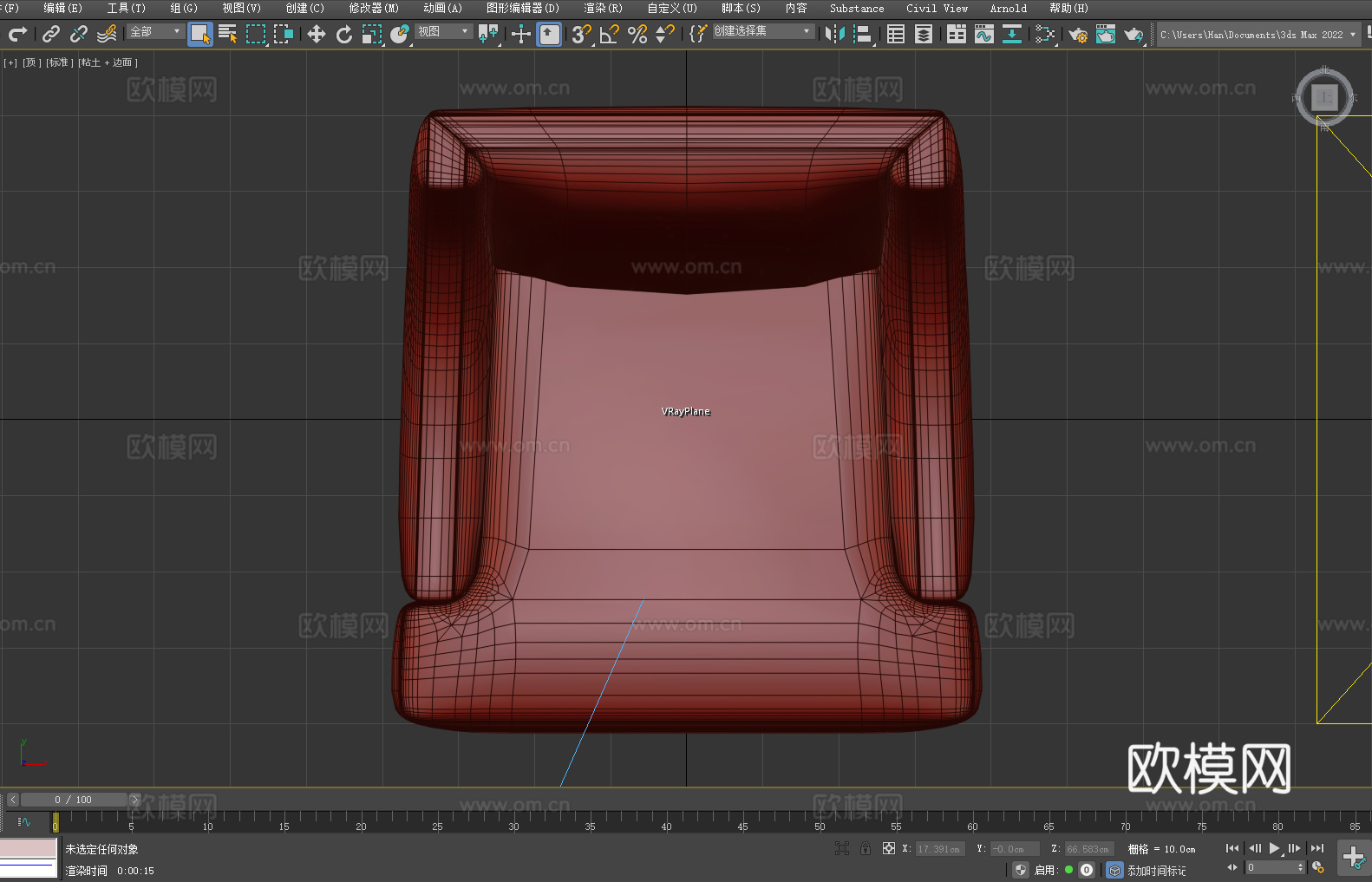This screenshot has height=882, width=1372.
Task: Toggle Selection Lock padlock icon
Action: tap(865, 848)
